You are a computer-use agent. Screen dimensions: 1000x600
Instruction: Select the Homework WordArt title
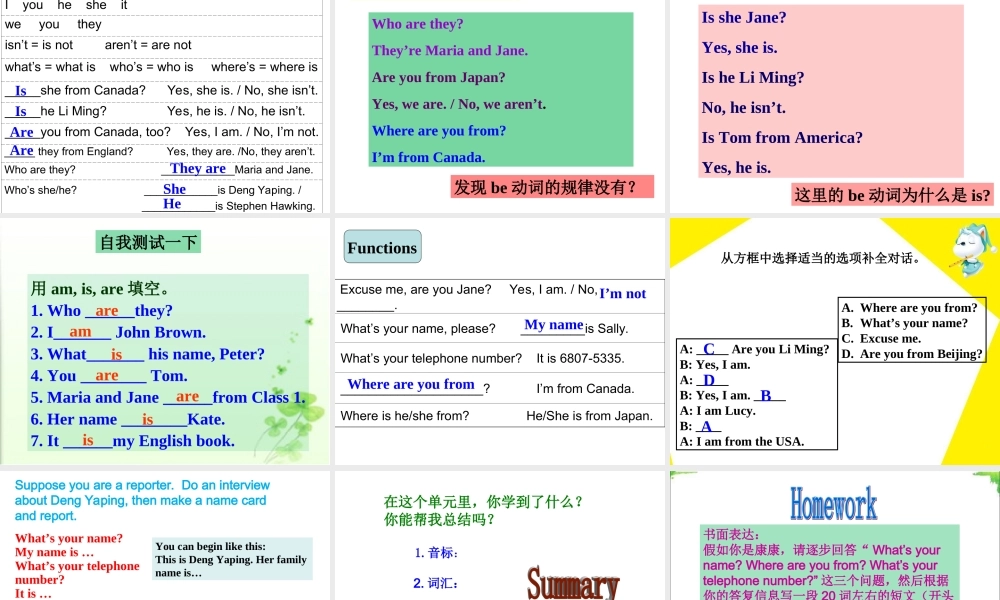(833, 502)
